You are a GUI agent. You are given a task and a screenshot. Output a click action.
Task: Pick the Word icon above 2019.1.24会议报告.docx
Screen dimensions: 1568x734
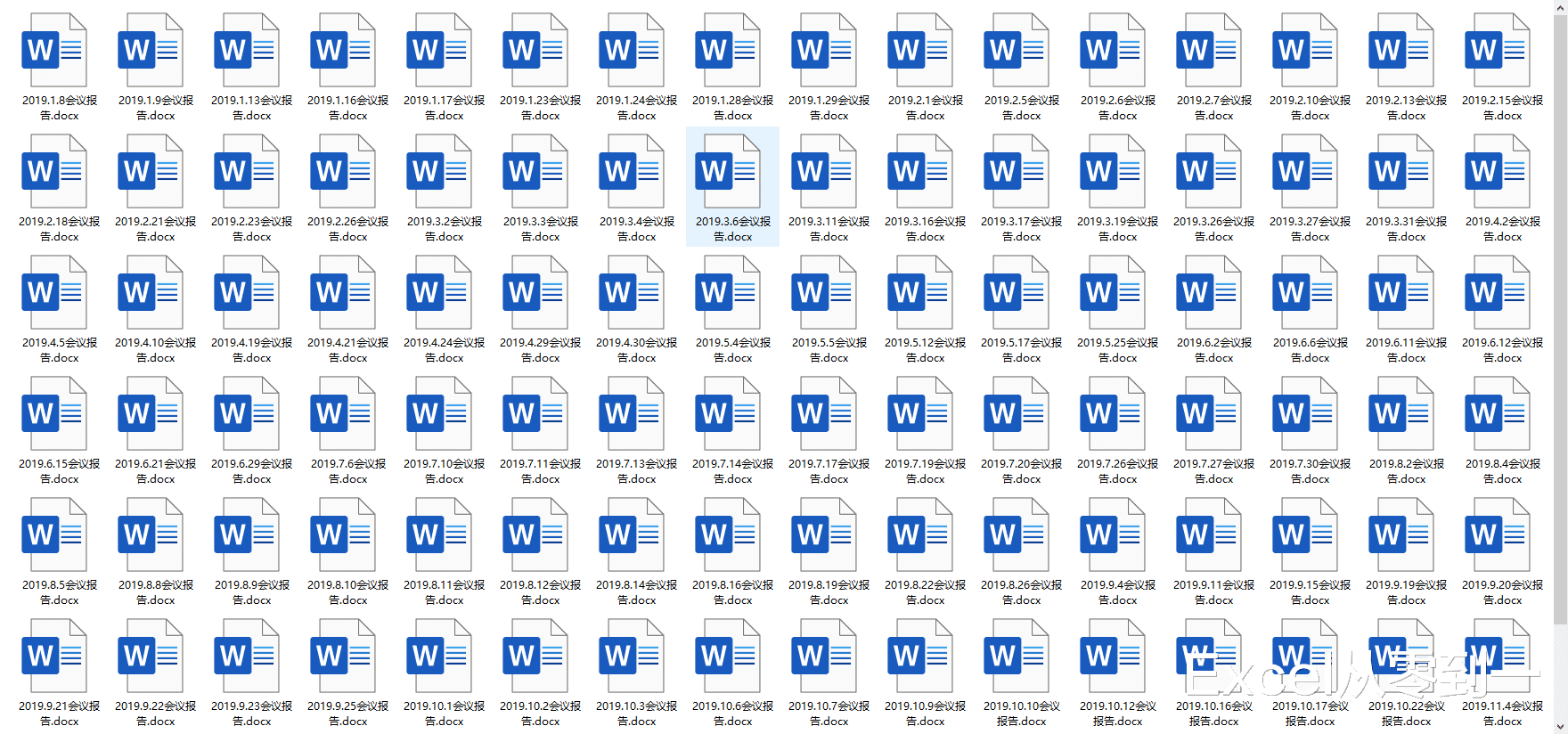632,50
